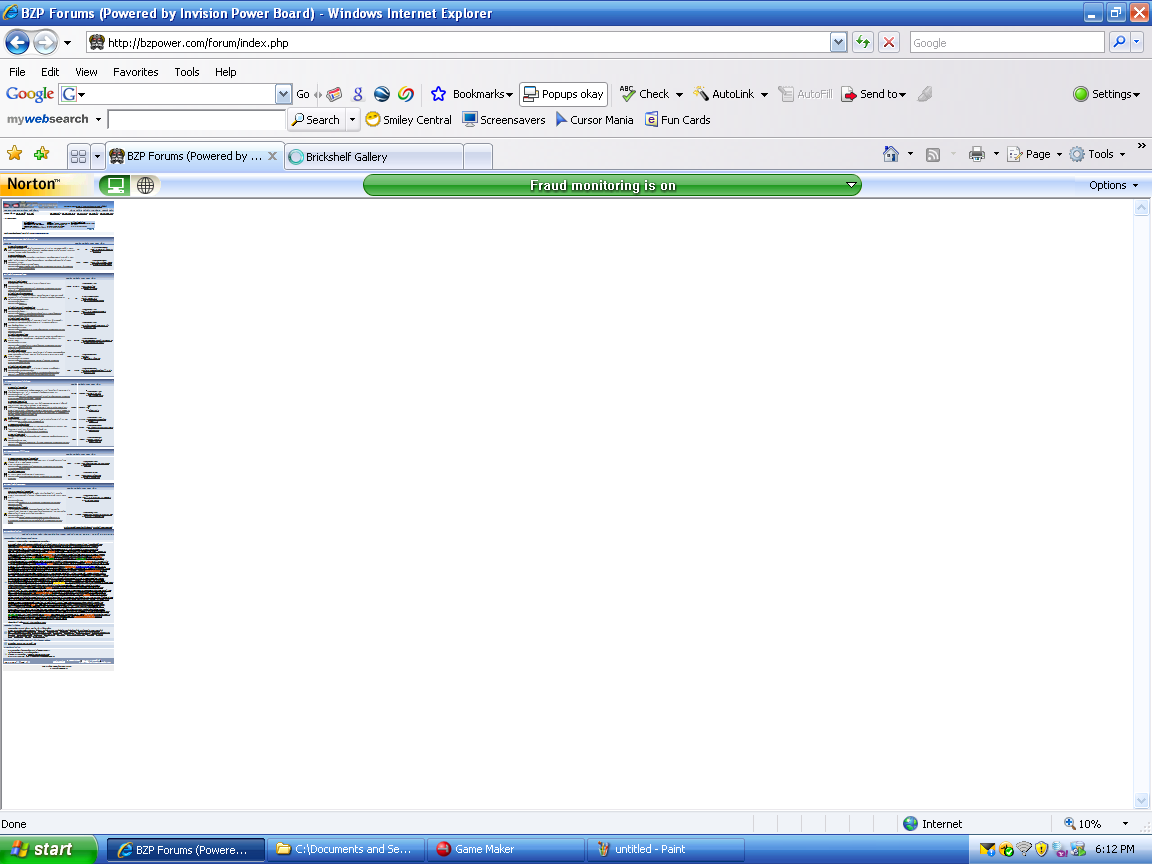Open the File menu

(x=17, y=72)
